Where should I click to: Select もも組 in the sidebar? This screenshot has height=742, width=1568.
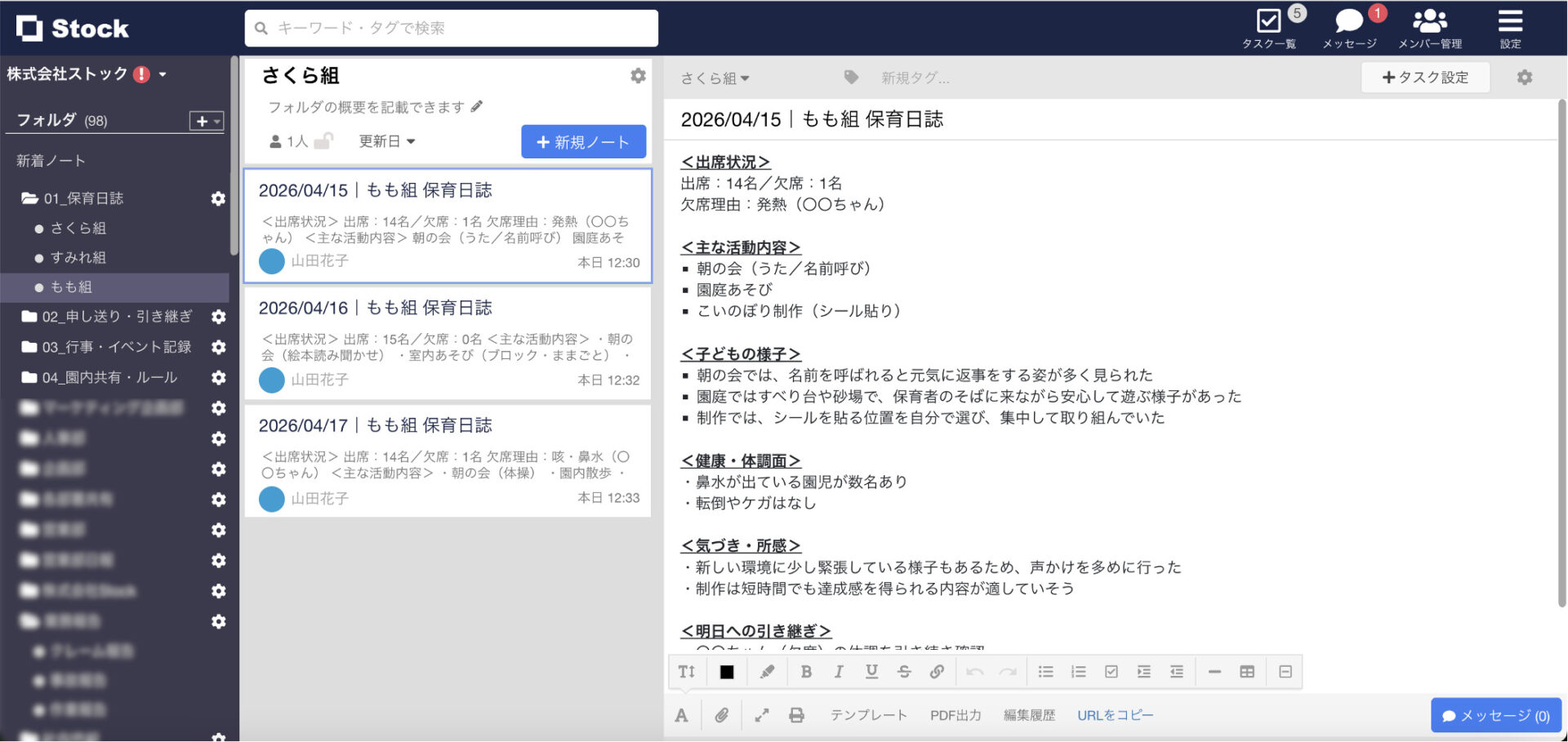click(x=73, y=287)
